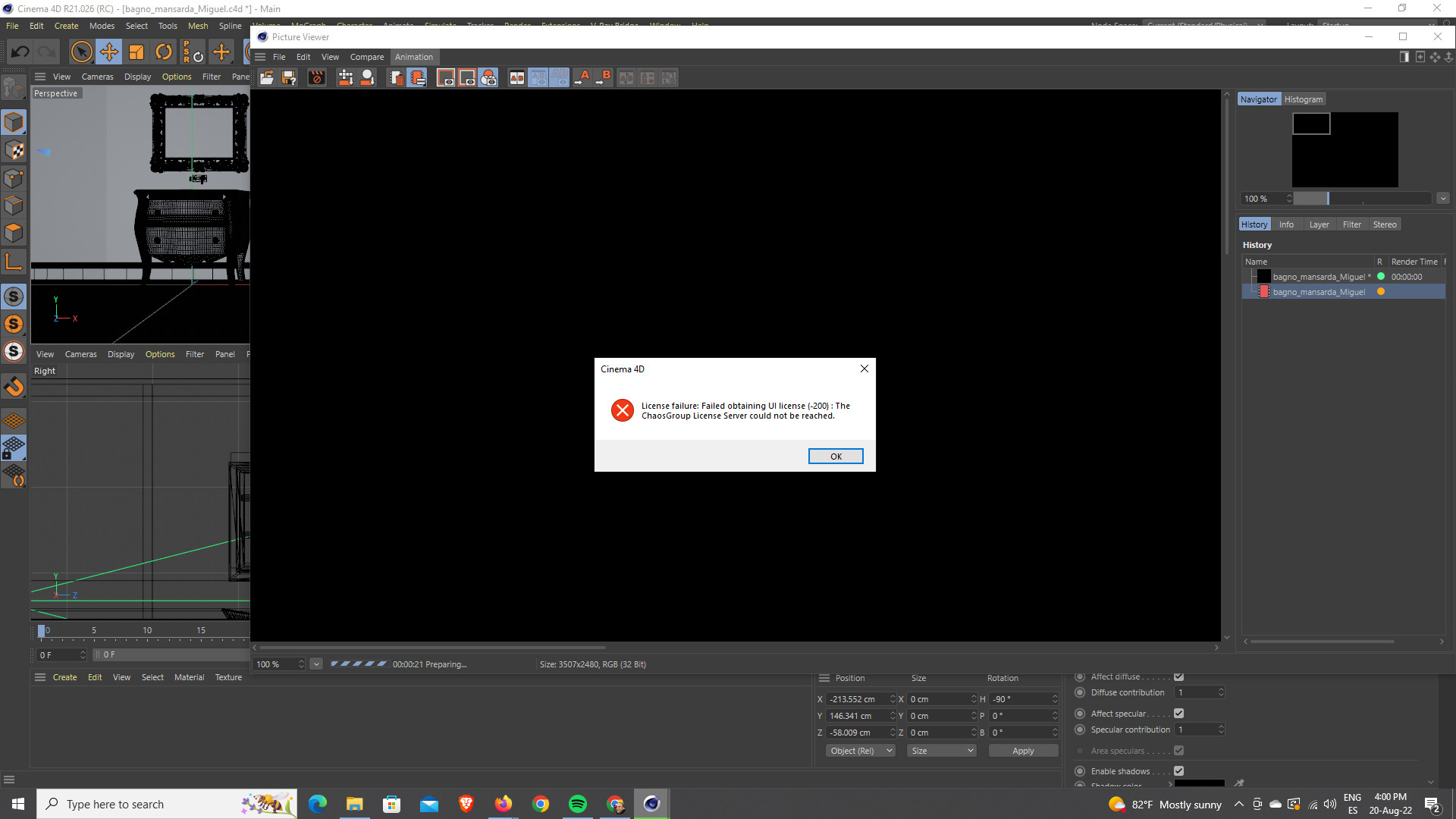Click the Enable Snap magnet icon
Viewport: 1456px width, 819px height.
pos(14,387)
